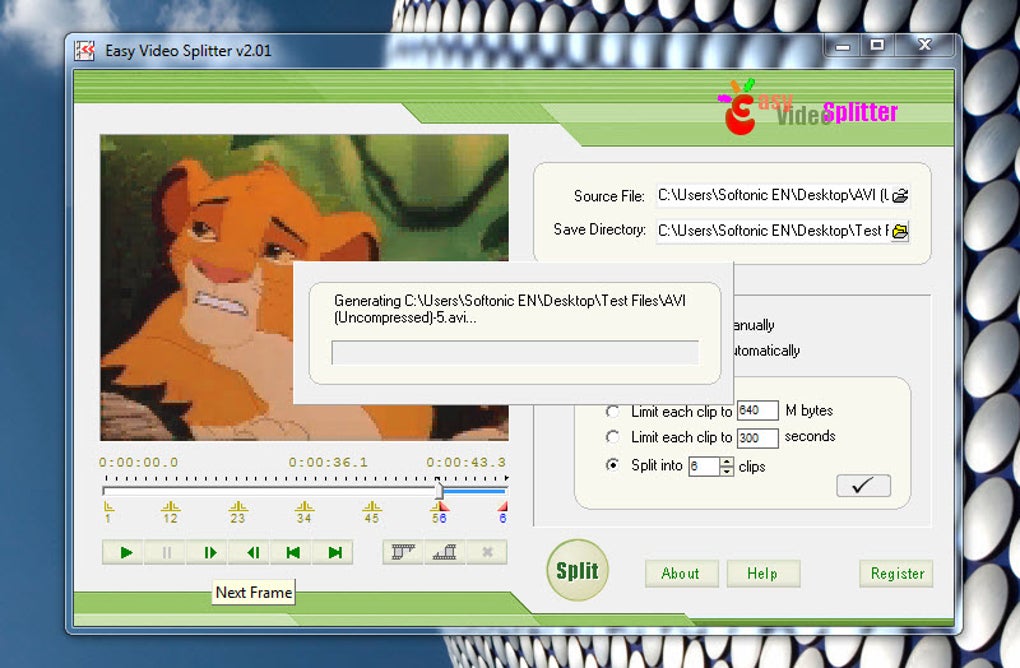The image size is (1020, 668).
Task: Advance with the Next Frame button
Action: [208, 553]
